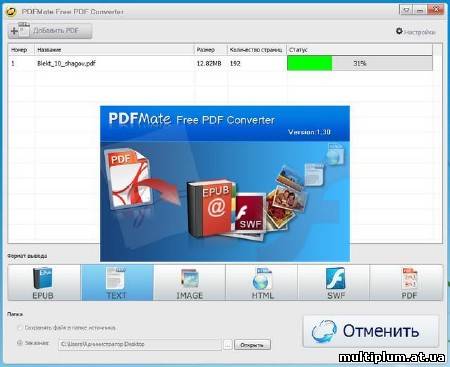Viewport: 450px width, 367px height.
Task: Select the Blekt_10_shagov.pdf row
Action: (x=221, y=63)
